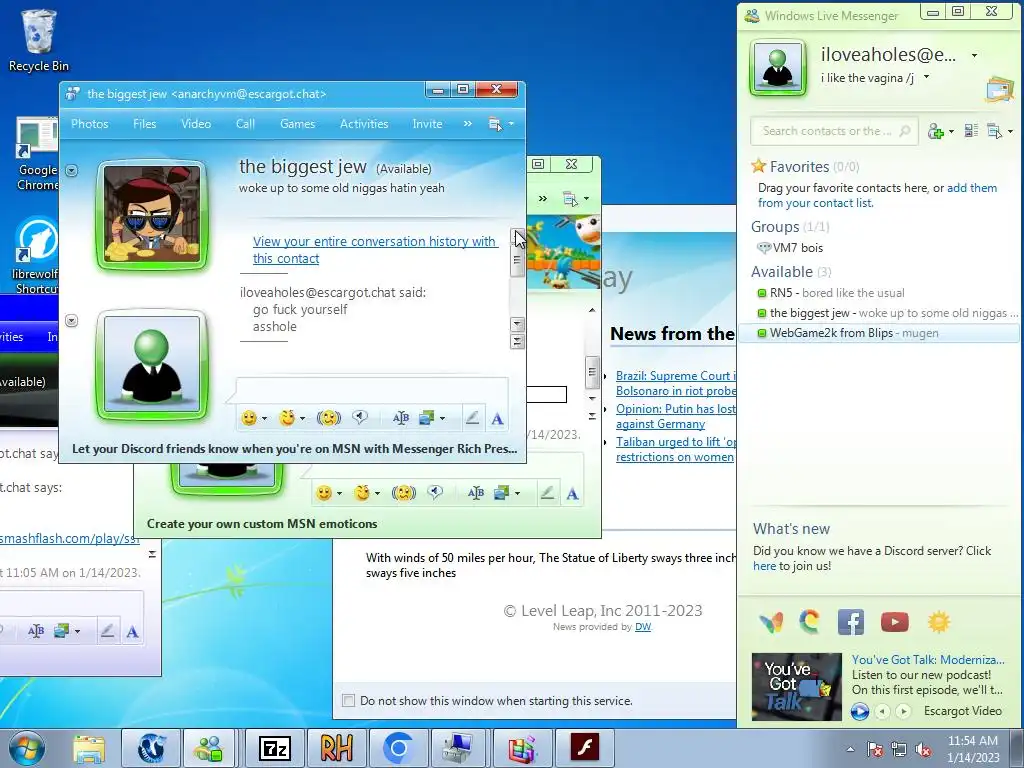Viewport: 1024px width, 768px height.
Task: Open the personal message dropdown arrow
Action: [926, 78]
